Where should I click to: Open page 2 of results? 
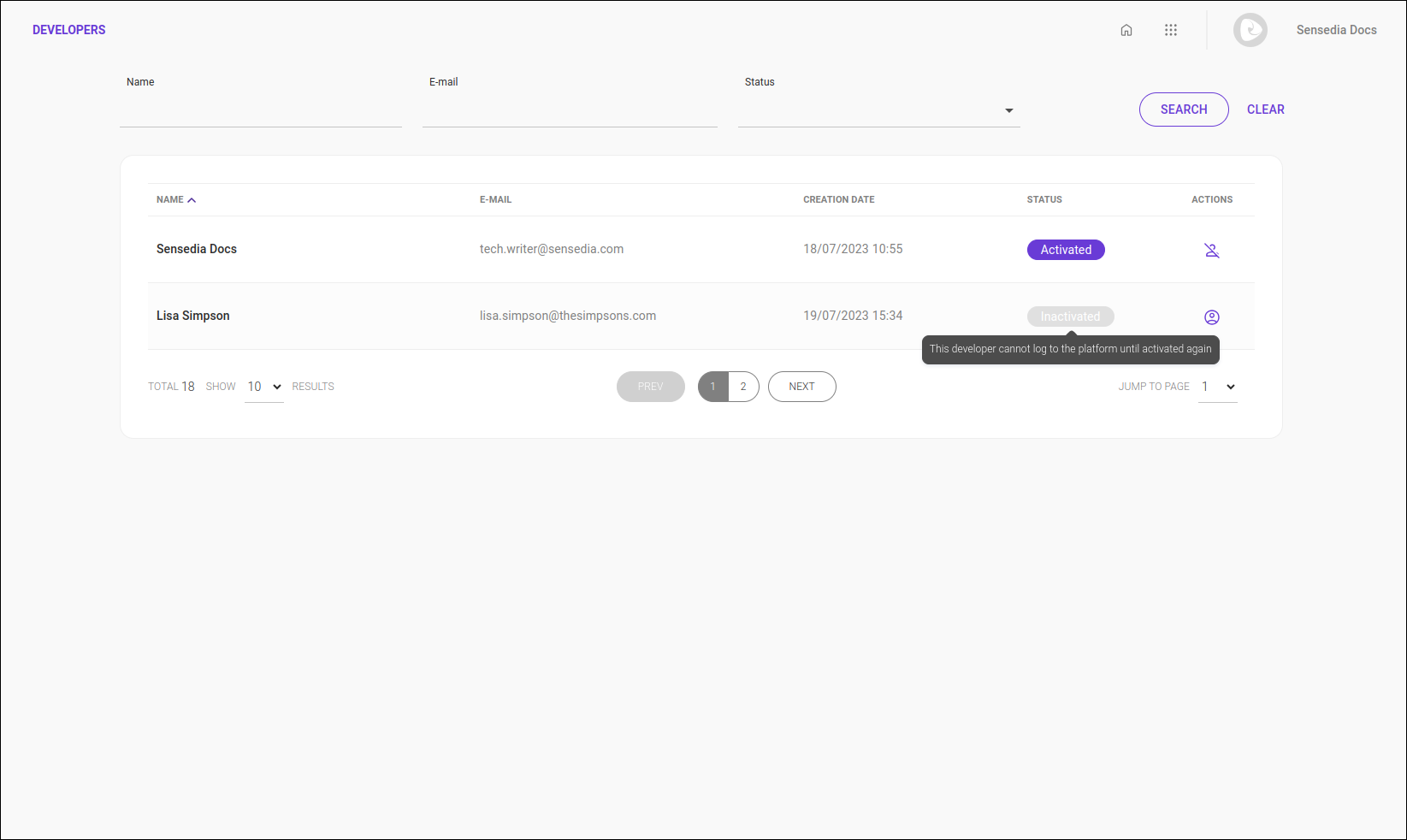click(743, 386)
